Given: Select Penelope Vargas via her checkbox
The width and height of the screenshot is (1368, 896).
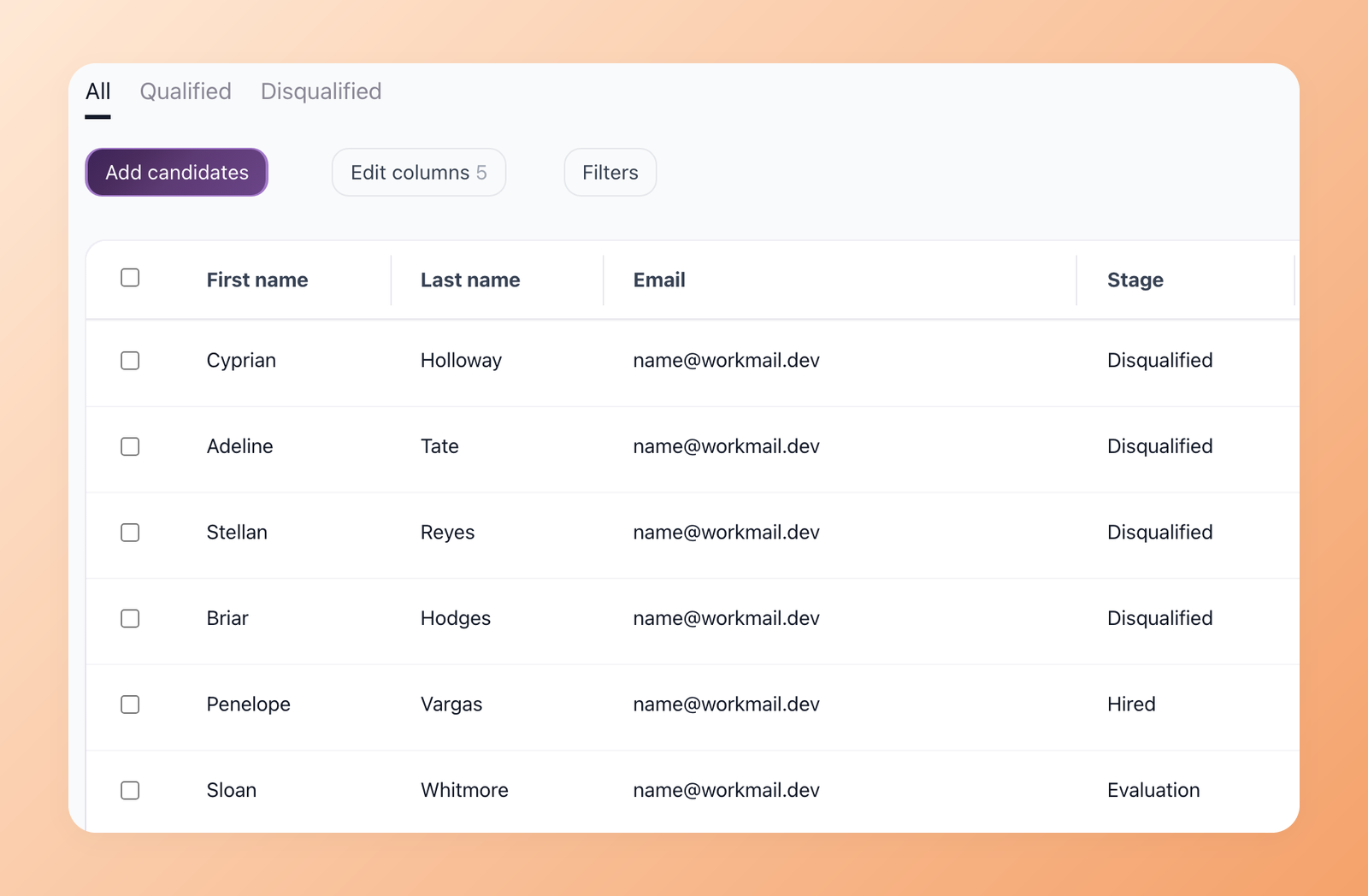Looking at the screenshot, I should tap(130, 704).
